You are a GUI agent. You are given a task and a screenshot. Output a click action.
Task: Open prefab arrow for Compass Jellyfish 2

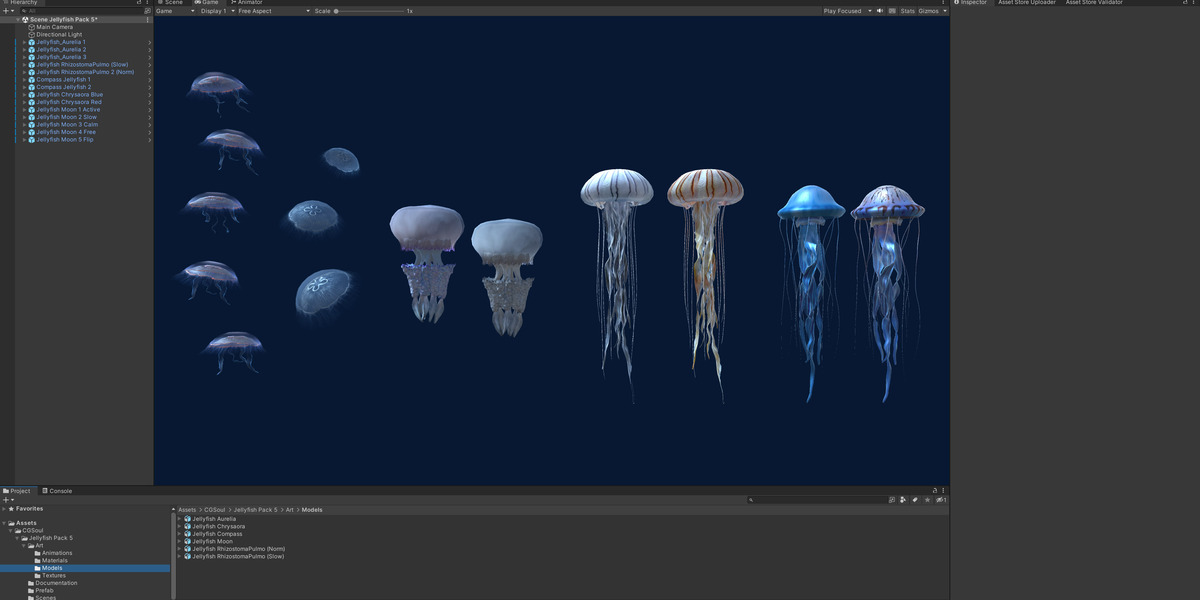[x=150, y=87]
